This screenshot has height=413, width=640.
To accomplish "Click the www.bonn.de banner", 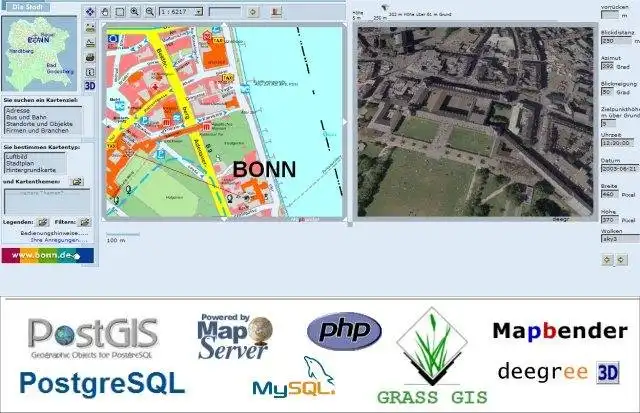I will [48, 255].
